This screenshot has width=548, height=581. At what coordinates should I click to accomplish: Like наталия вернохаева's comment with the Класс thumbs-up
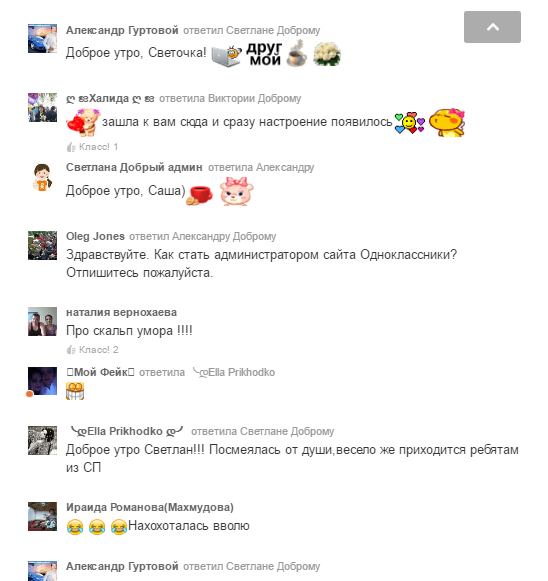tap(71, 350)
